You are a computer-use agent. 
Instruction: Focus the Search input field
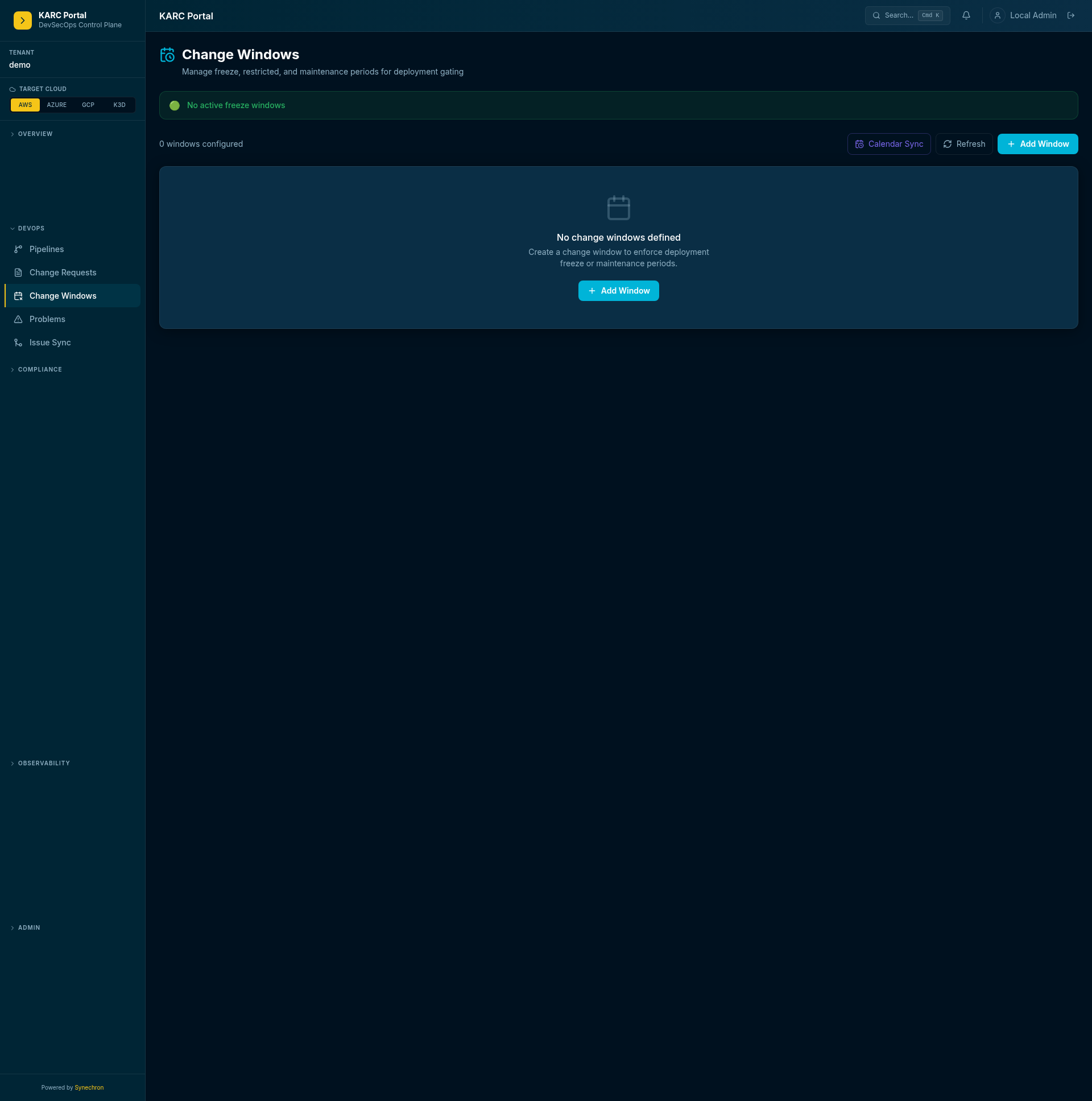tap(907, 15)
